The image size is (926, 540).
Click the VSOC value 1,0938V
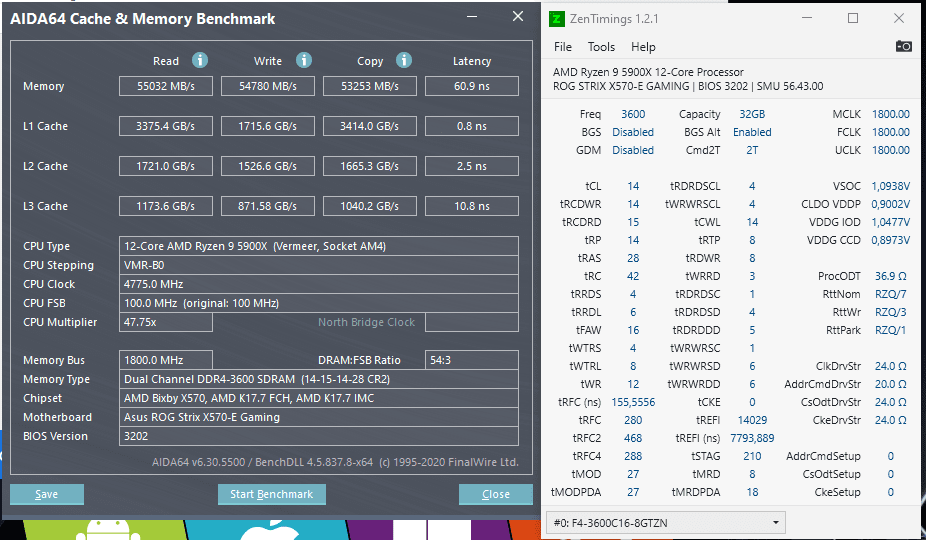point(891,186)
